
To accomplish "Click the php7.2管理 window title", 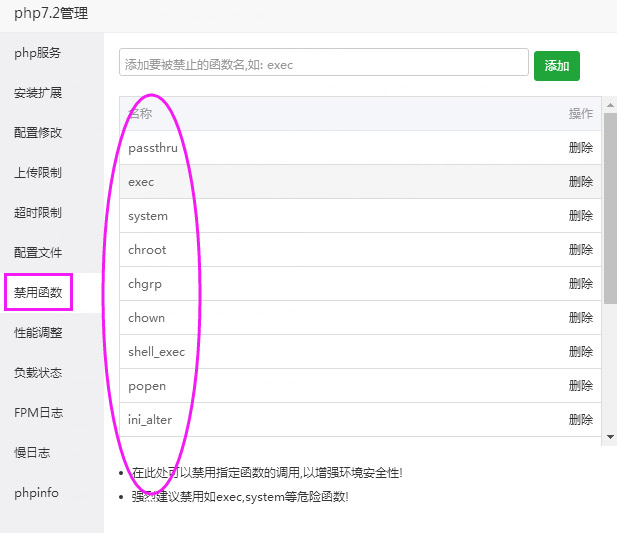I will pyautogui.click(x=51, y=13).
